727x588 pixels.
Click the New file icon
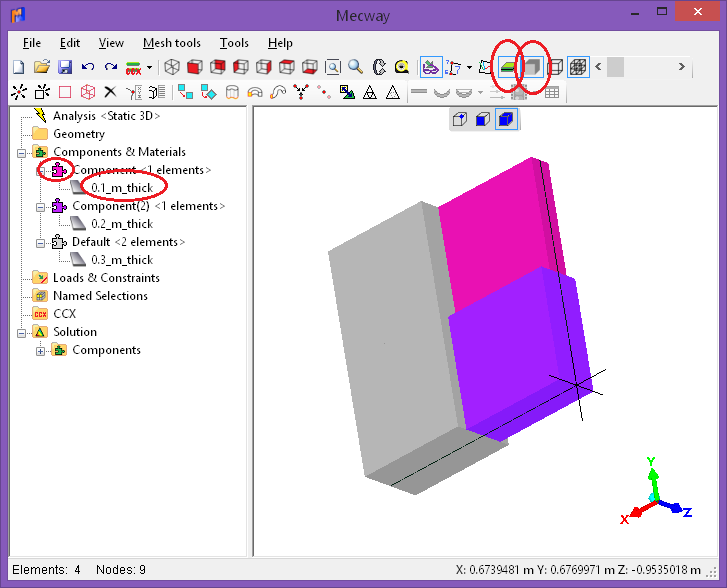[x=19, y=67]
